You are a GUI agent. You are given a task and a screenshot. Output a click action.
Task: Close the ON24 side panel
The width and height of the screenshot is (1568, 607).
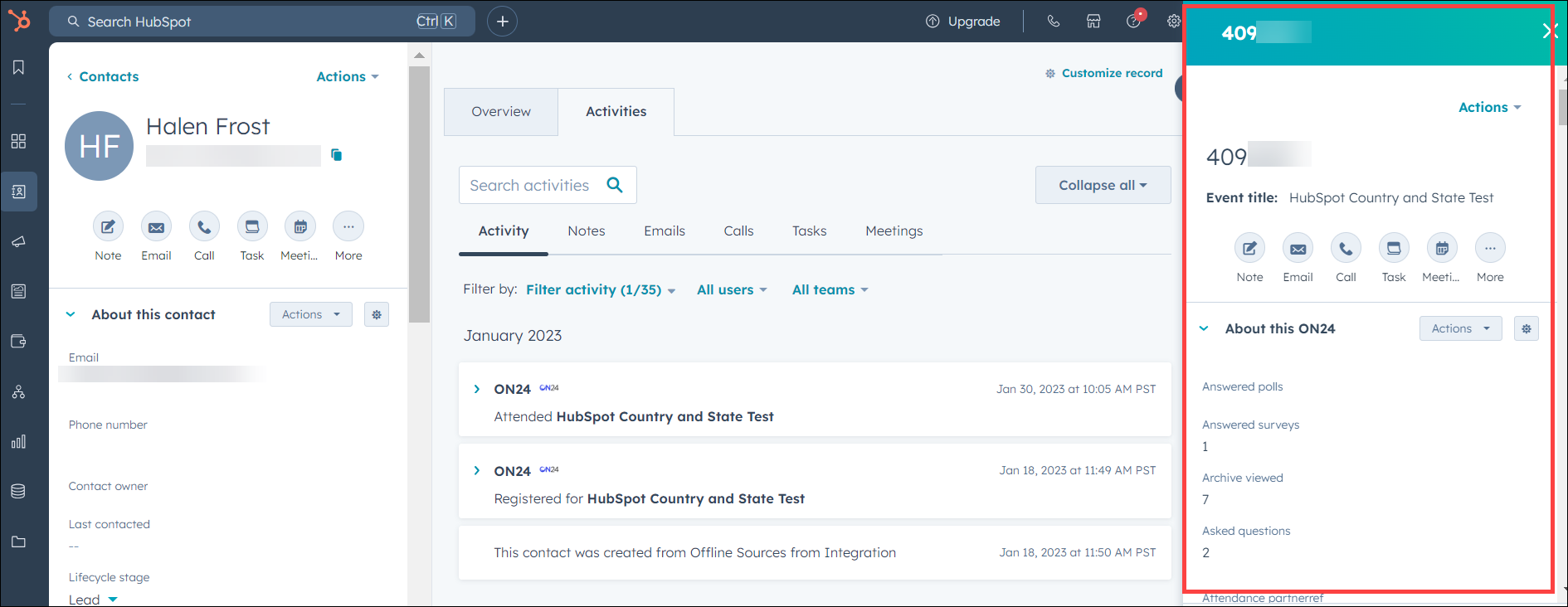[x=1548, y=32]
